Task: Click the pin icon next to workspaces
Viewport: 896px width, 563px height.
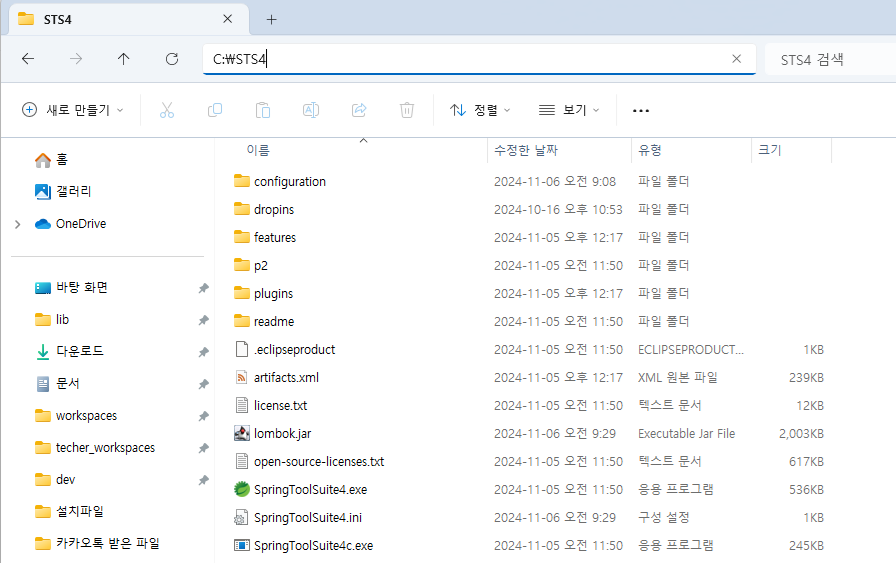Action: click(203, 416)
